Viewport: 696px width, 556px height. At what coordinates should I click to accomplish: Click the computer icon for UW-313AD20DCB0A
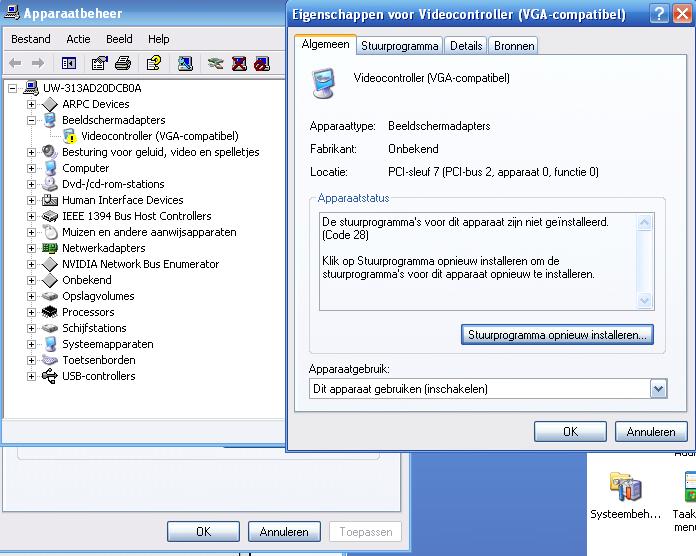(x=31, y=87)
